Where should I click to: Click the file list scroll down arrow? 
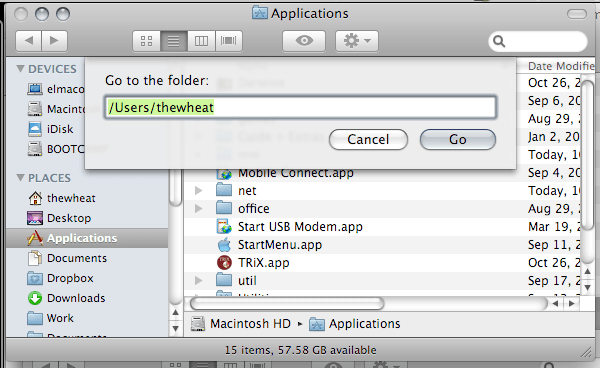[588, 287]
